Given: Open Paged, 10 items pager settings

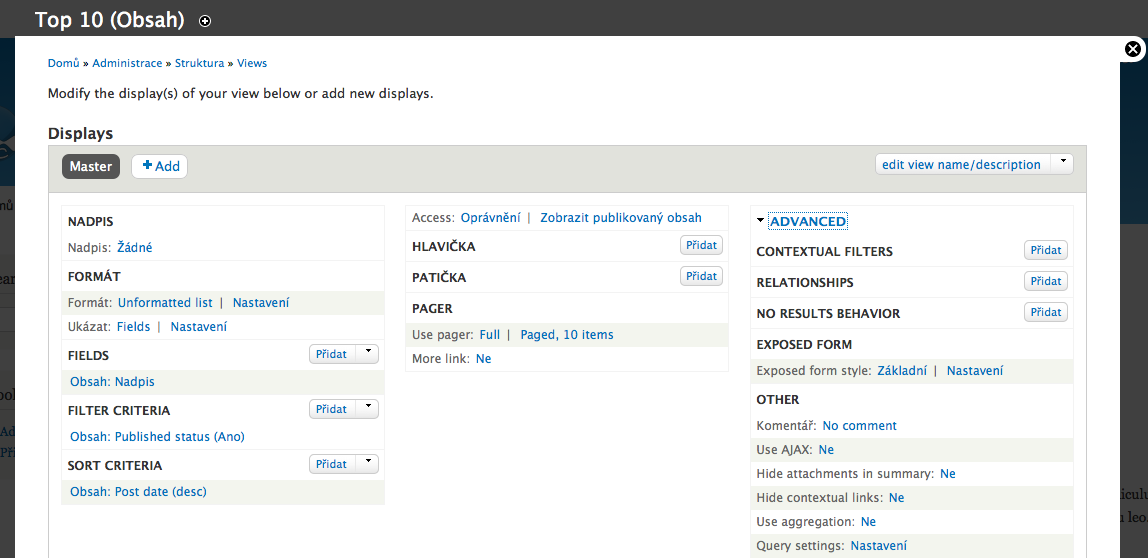Looking at the screenshot, I should click(x=567, y=335).
